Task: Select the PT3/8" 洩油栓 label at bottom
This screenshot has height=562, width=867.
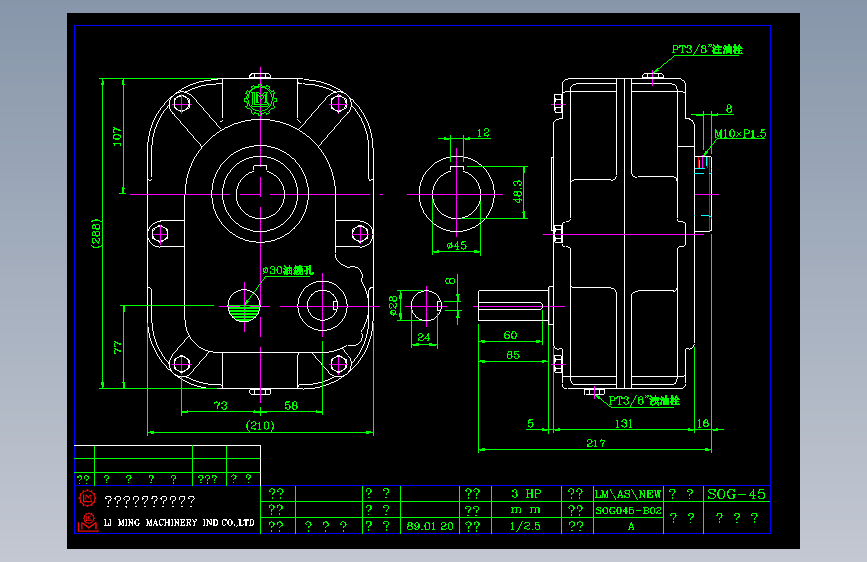Action: (644, 400)
